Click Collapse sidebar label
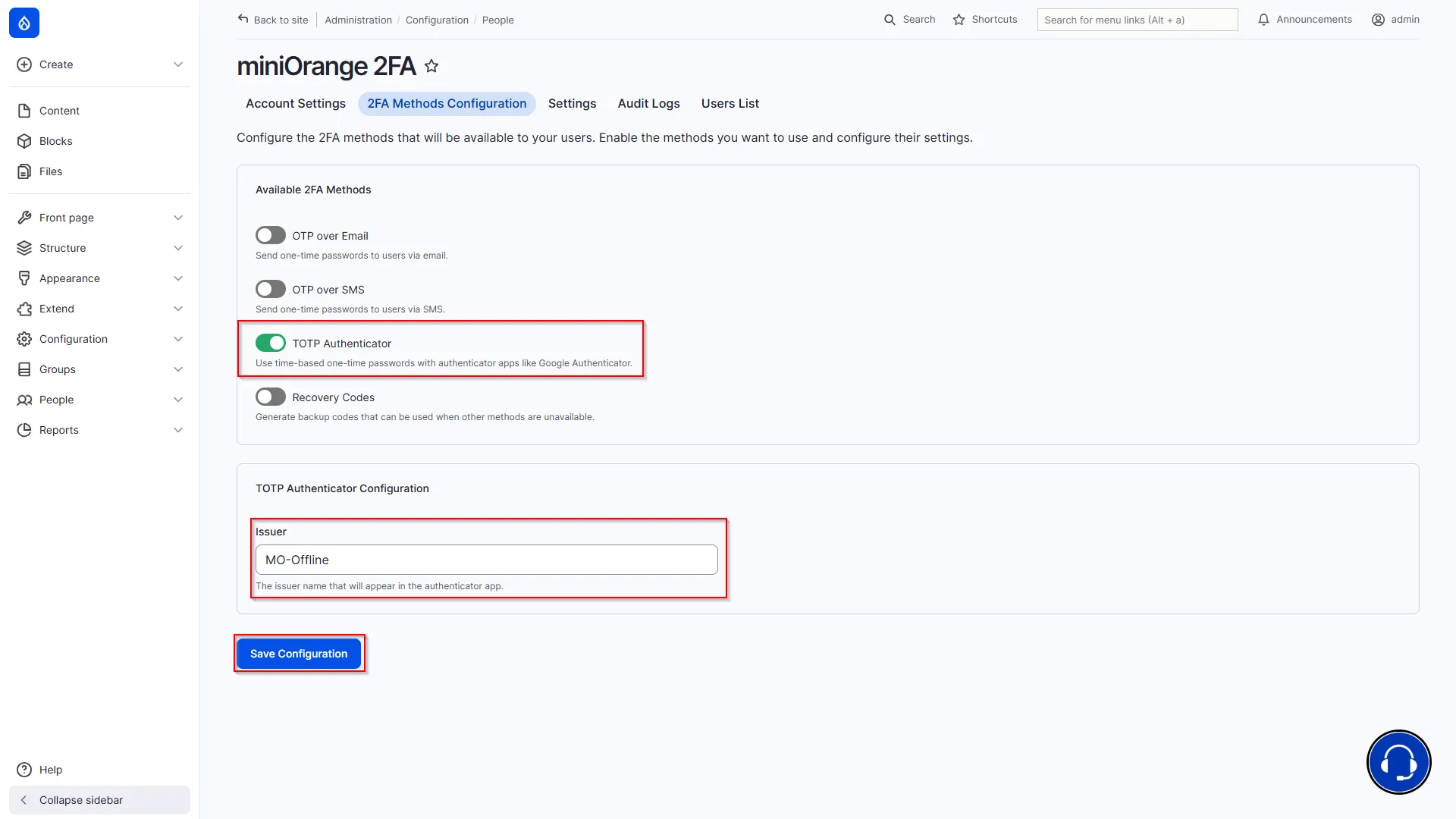1456x819 pixels. [81, 800]
